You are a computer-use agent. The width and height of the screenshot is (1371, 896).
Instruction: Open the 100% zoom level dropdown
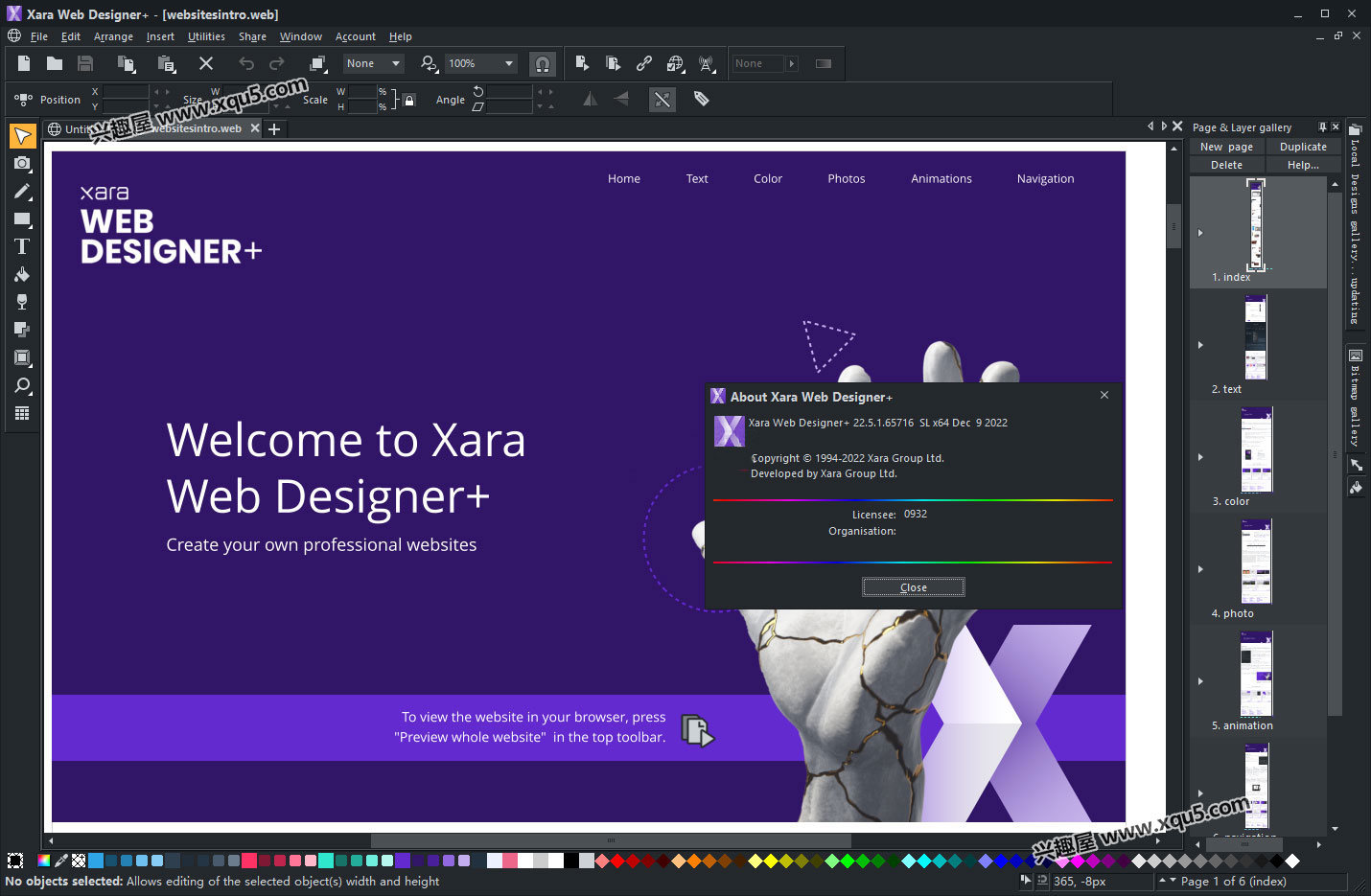(x=481, y=63)
